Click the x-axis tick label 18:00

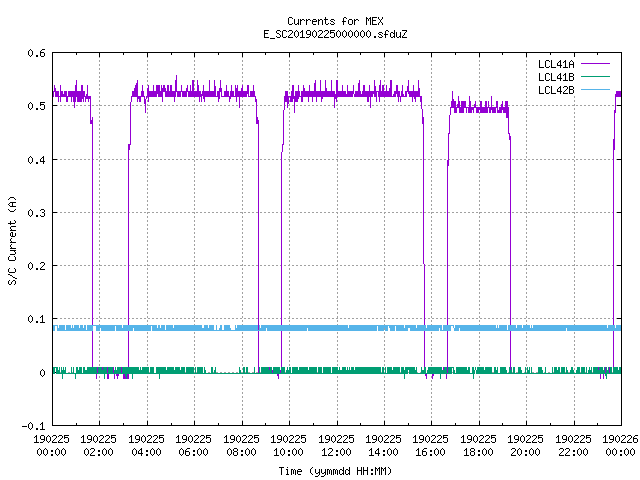pyautogui.click(x=478, y=452)
